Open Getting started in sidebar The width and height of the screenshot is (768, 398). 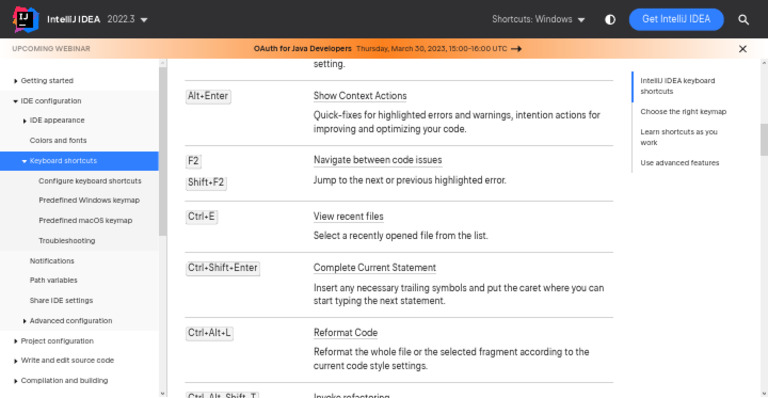(x=47, y=81)
